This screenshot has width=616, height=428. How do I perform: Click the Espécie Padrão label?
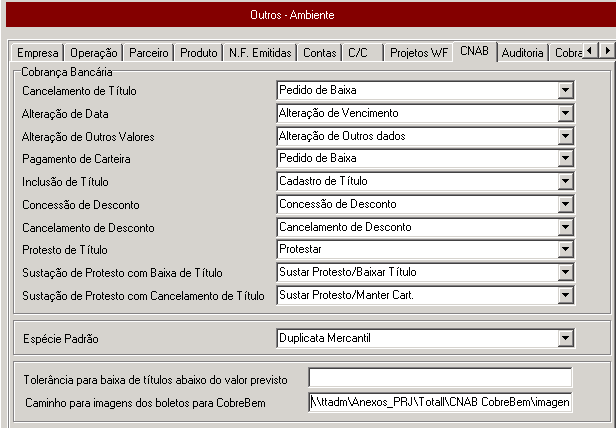pos(60,339)
